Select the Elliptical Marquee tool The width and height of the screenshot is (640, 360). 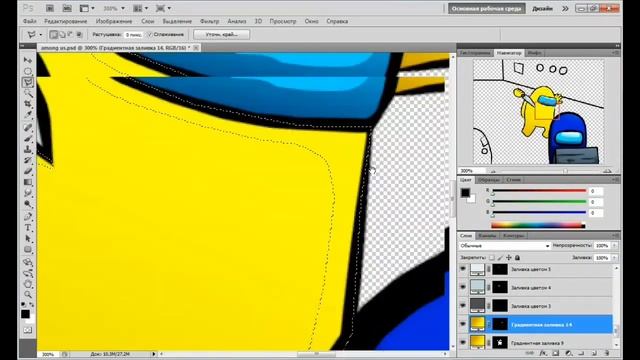28,71
